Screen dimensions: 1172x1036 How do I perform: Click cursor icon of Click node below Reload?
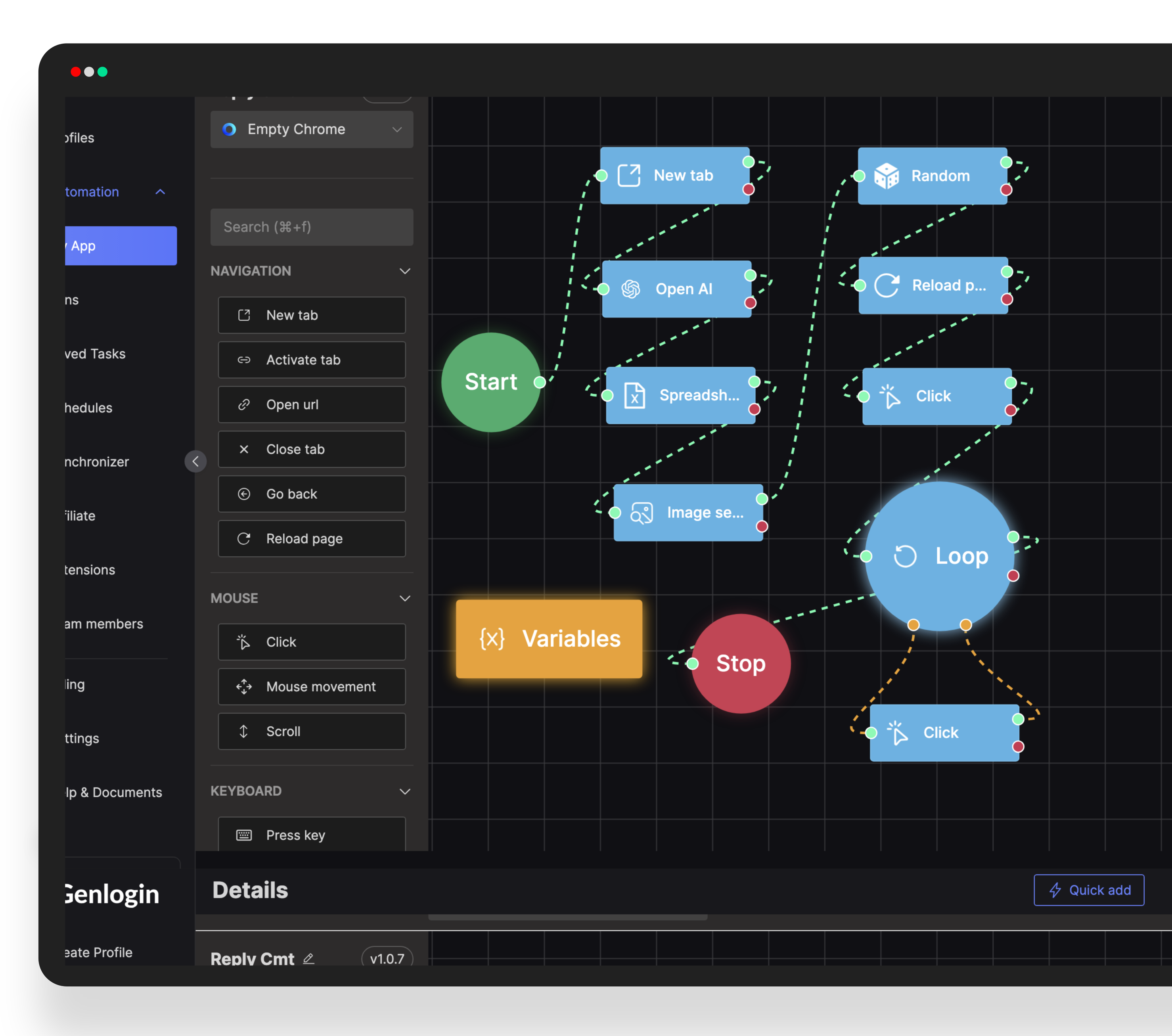coord(890,396)
